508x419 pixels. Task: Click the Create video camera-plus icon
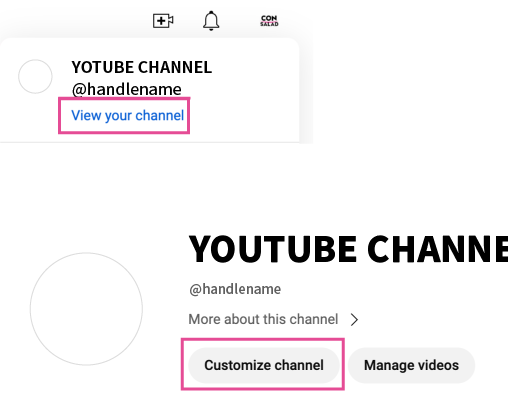pyautogui.click(x=163, y=21)
